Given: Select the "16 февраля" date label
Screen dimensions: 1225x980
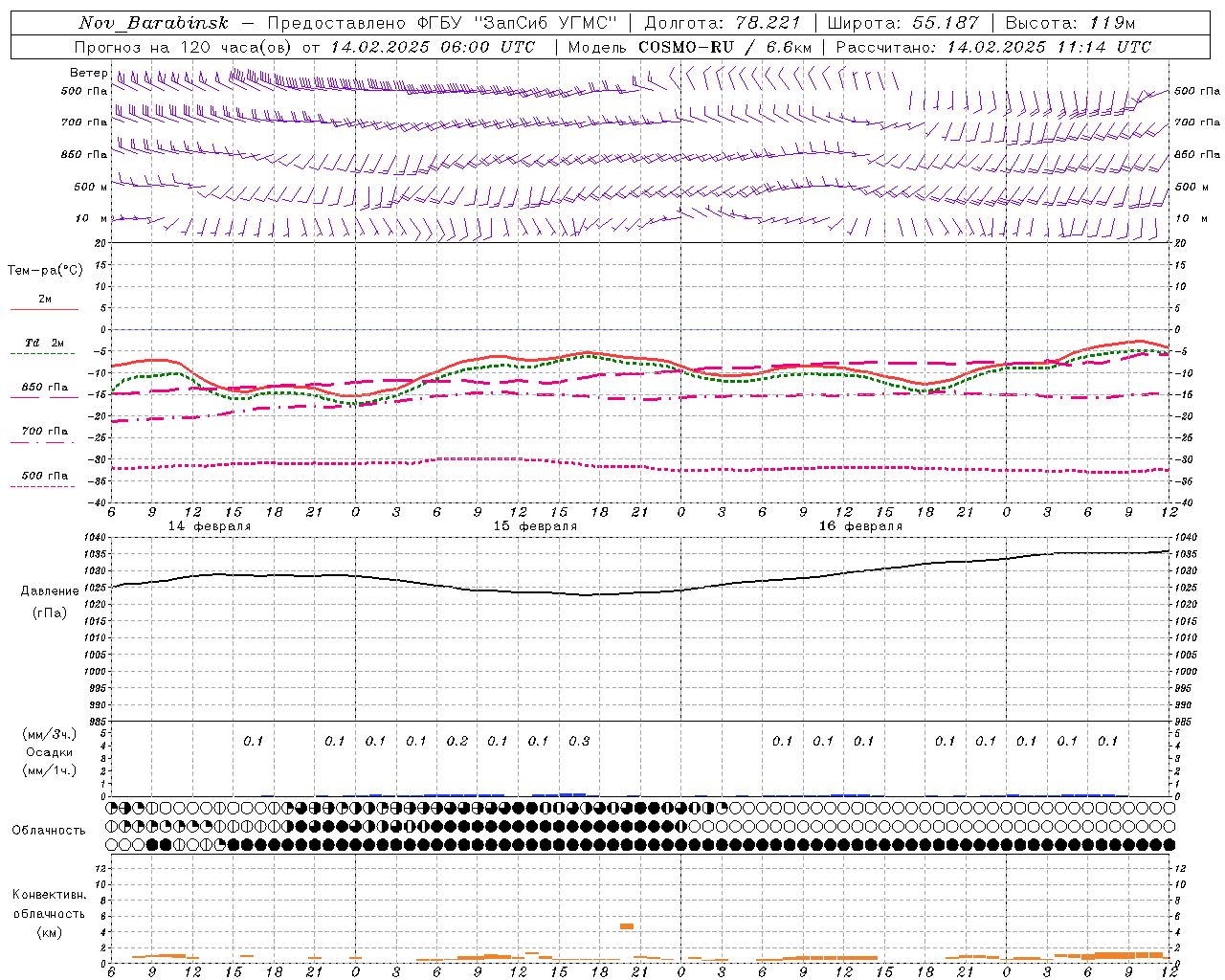Looking at the screenshot, I should [860, 526].
